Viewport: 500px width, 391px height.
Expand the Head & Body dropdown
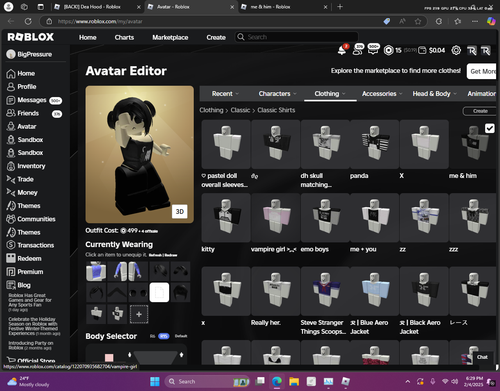tap(435, 94)
